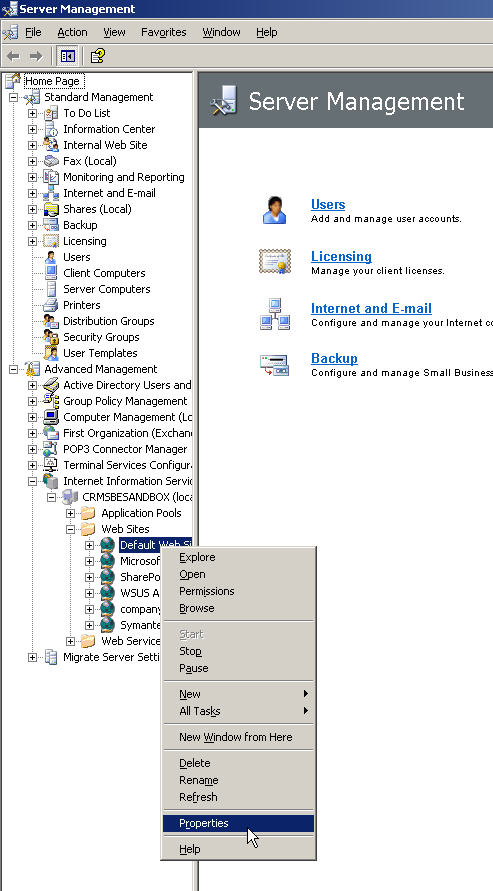Screen dimensions: 493x891
Task: Click the Back arrow toolbar button
Action: point(14,56)
